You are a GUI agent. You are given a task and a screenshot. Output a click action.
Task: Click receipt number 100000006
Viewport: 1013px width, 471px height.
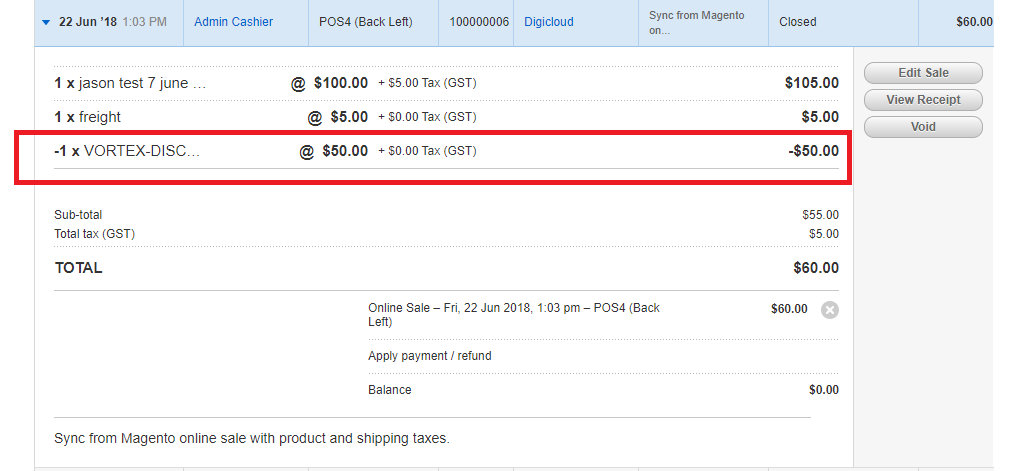[x=479, y=22]
